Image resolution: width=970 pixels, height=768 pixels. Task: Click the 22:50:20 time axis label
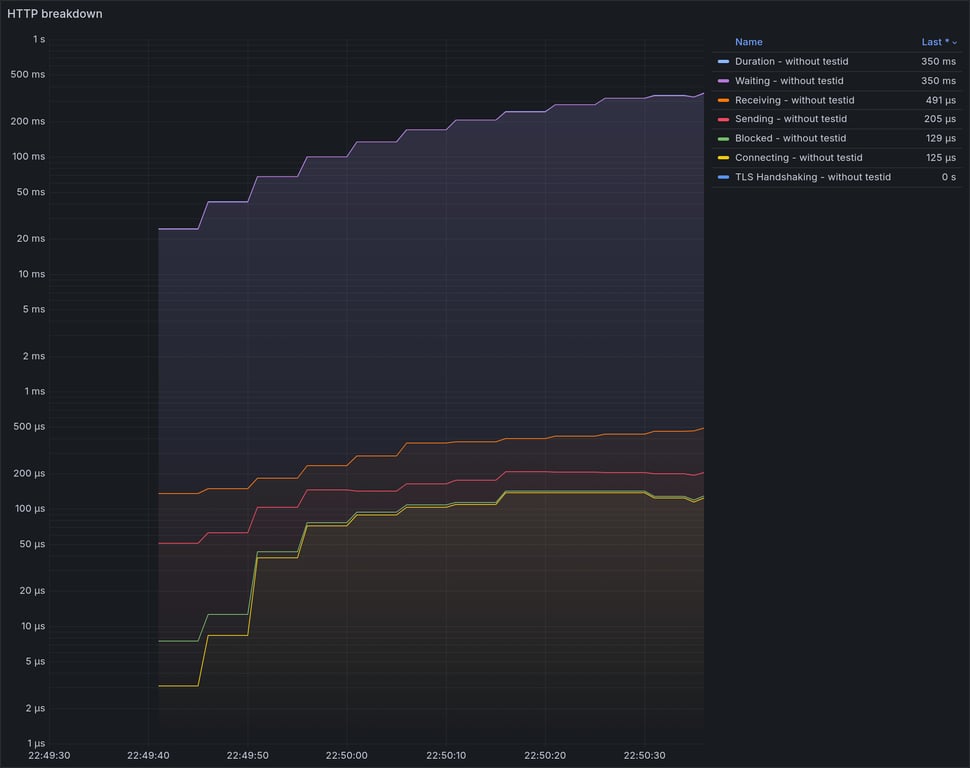tap(545, 755)
